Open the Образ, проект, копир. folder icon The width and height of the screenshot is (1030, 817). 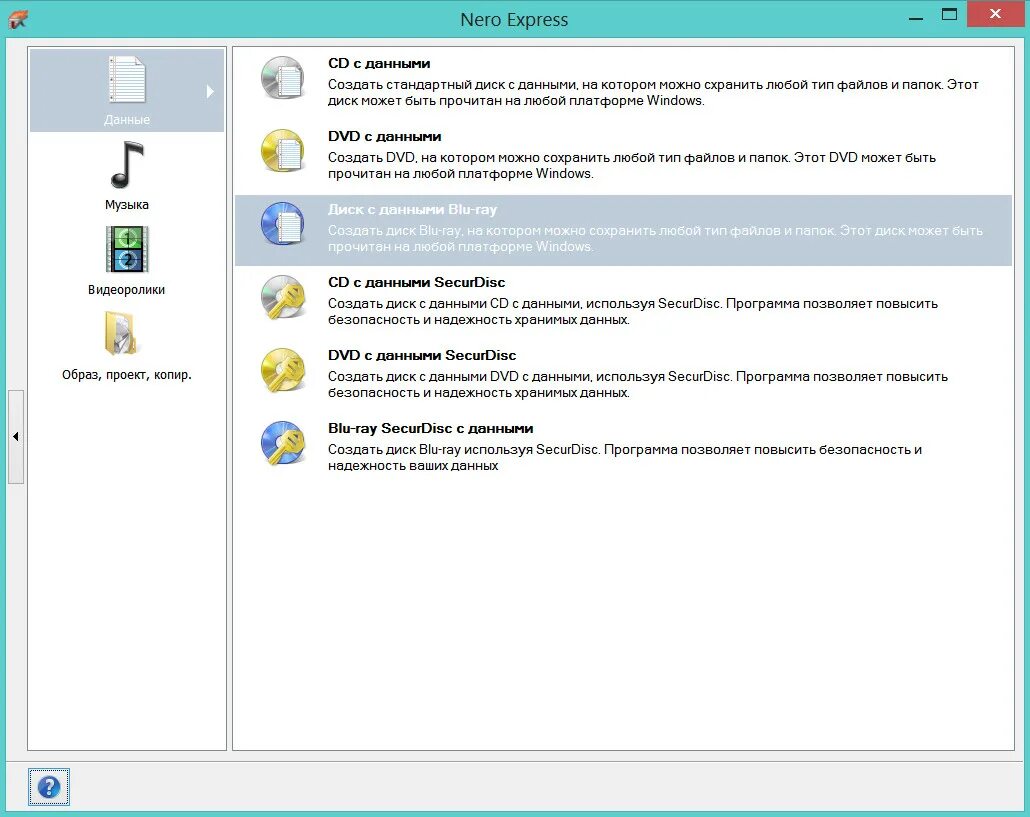(121, 333)
